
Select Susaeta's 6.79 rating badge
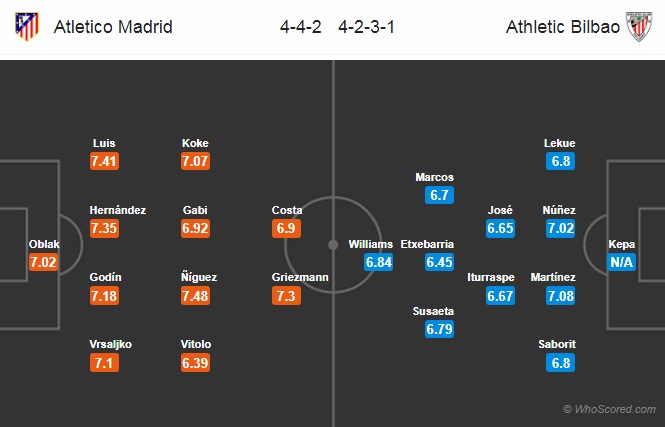(x=439, y=329)
